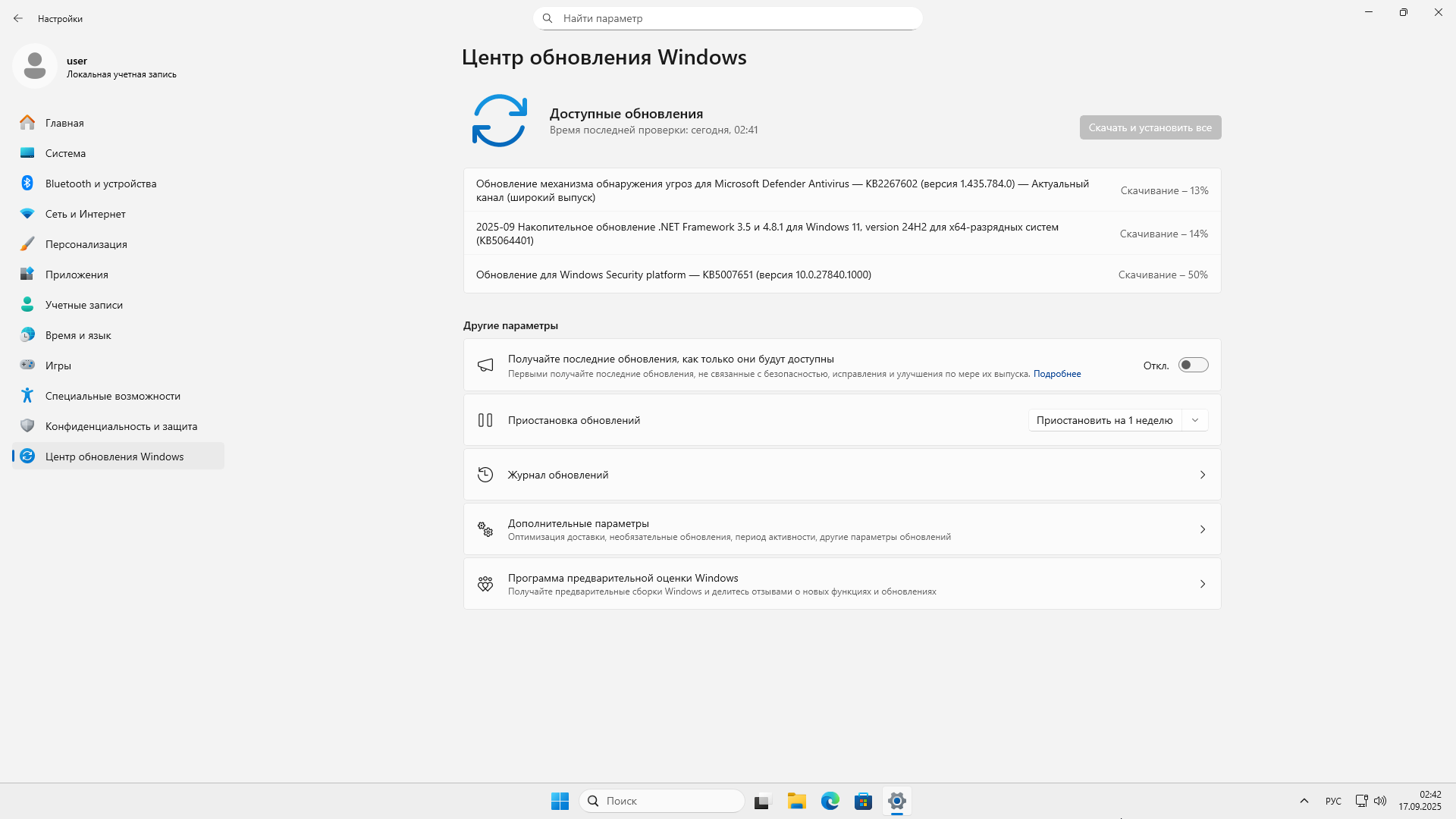
Task: Click the paintbrush icon for Персонализация
Action: [27, 243]
